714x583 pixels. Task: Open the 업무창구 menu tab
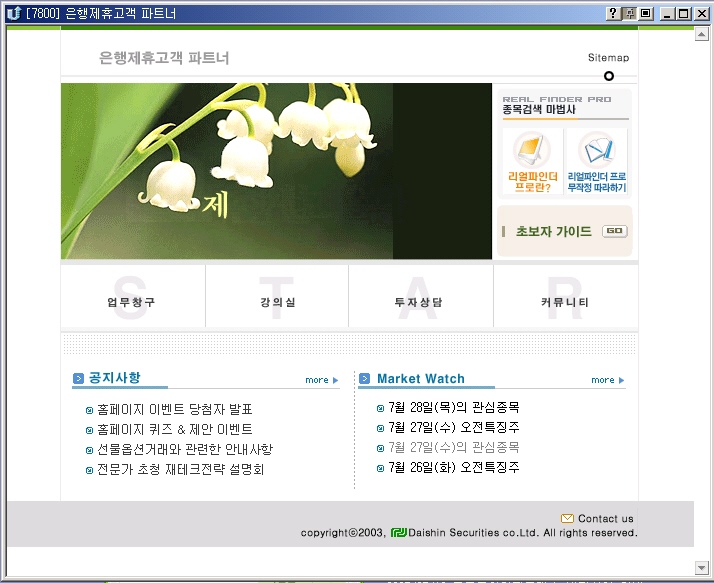pos(131,302)
